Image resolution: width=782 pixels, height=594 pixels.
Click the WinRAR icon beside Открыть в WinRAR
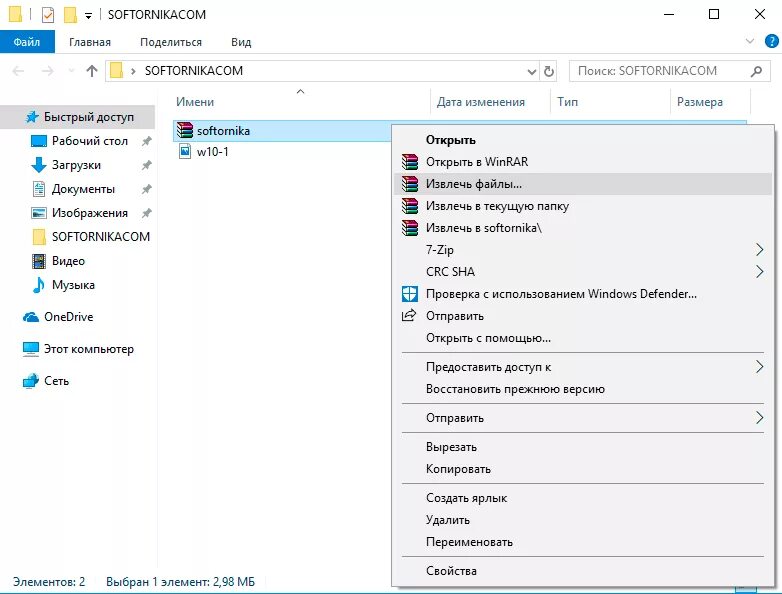(x=410, y=162)
